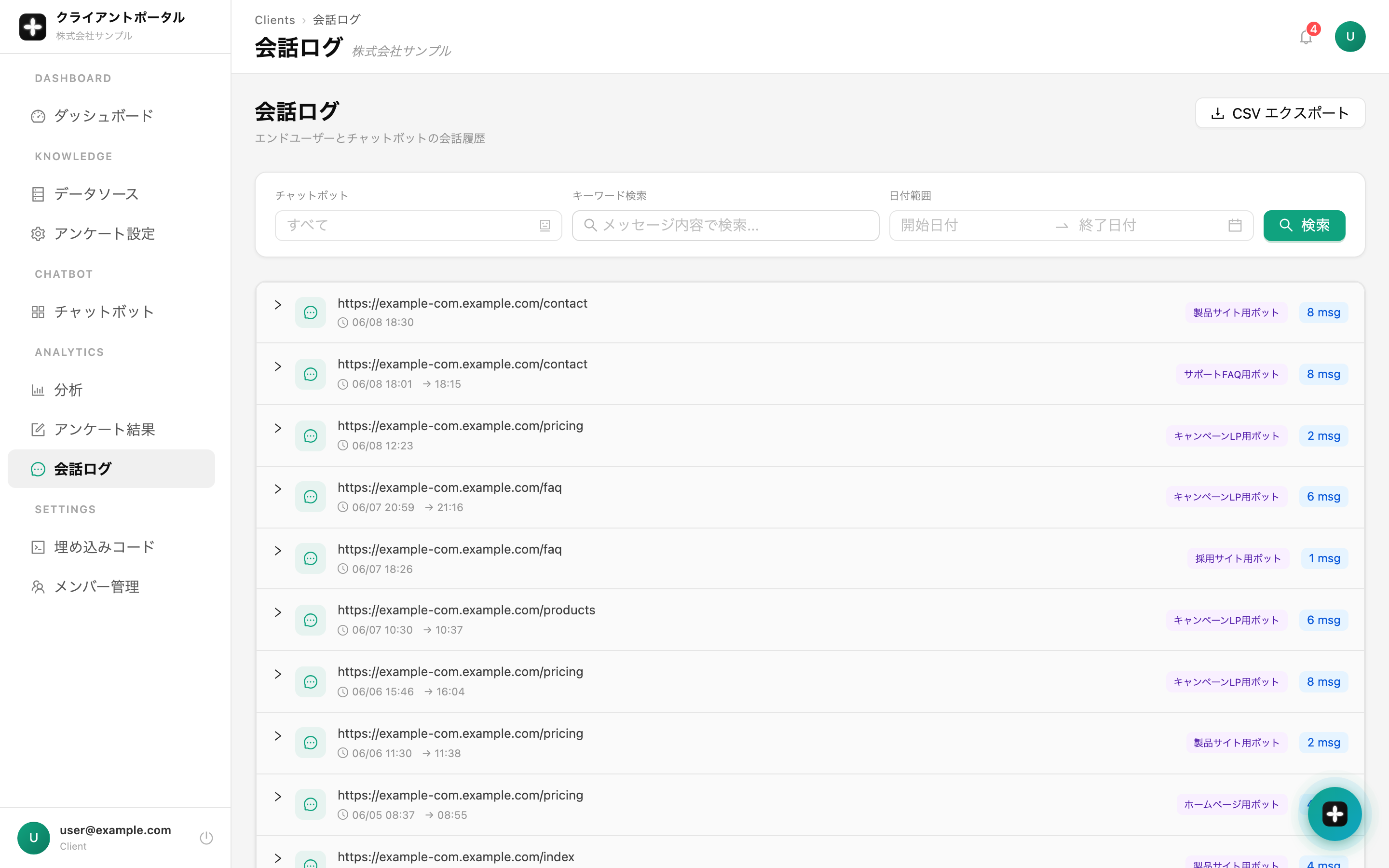Open チャットボット in sidebar
Screen dimensions: 1389x868
pyautogui.click(x=111, y=312)
